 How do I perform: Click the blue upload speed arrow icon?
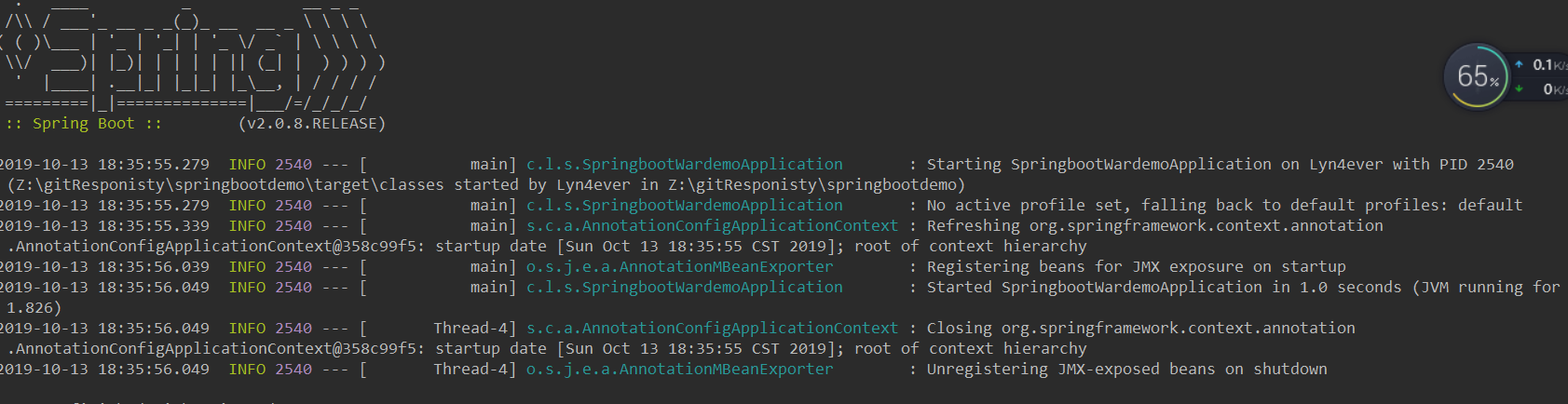click(1519, 64)
